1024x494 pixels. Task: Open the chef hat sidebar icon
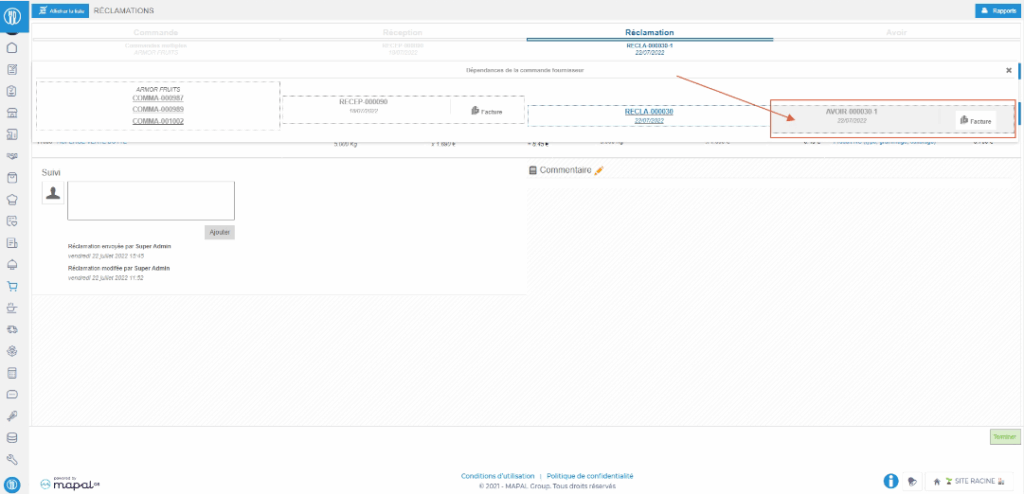point(13,199)
